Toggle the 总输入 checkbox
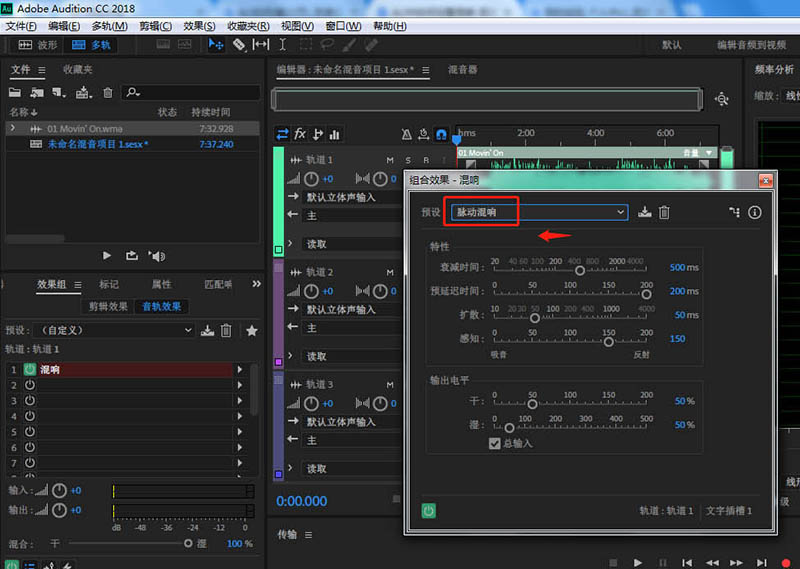The width and height of the screenshot is (800, 569). coord(494,443)
